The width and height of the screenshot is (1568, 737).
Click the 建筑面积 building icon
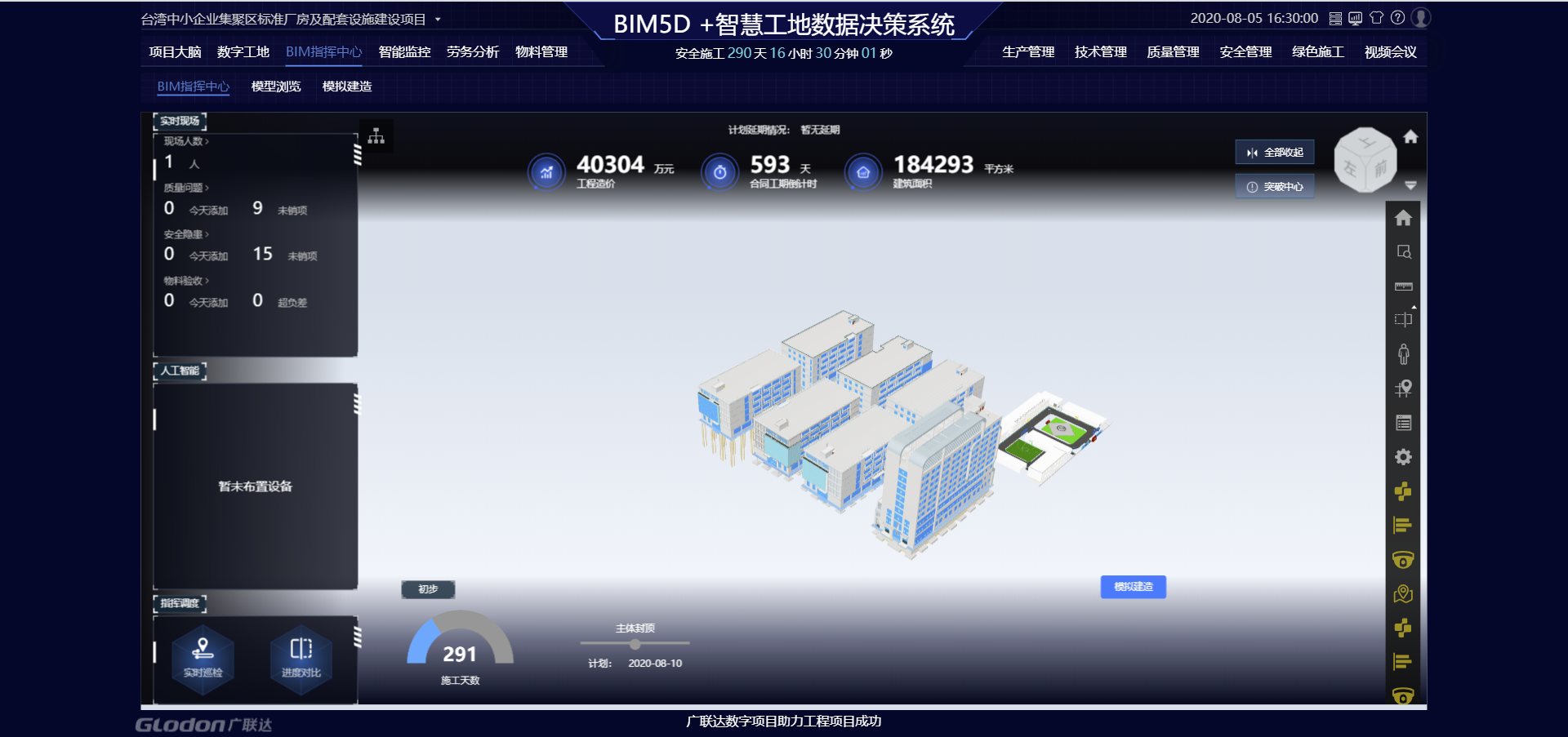863,172
